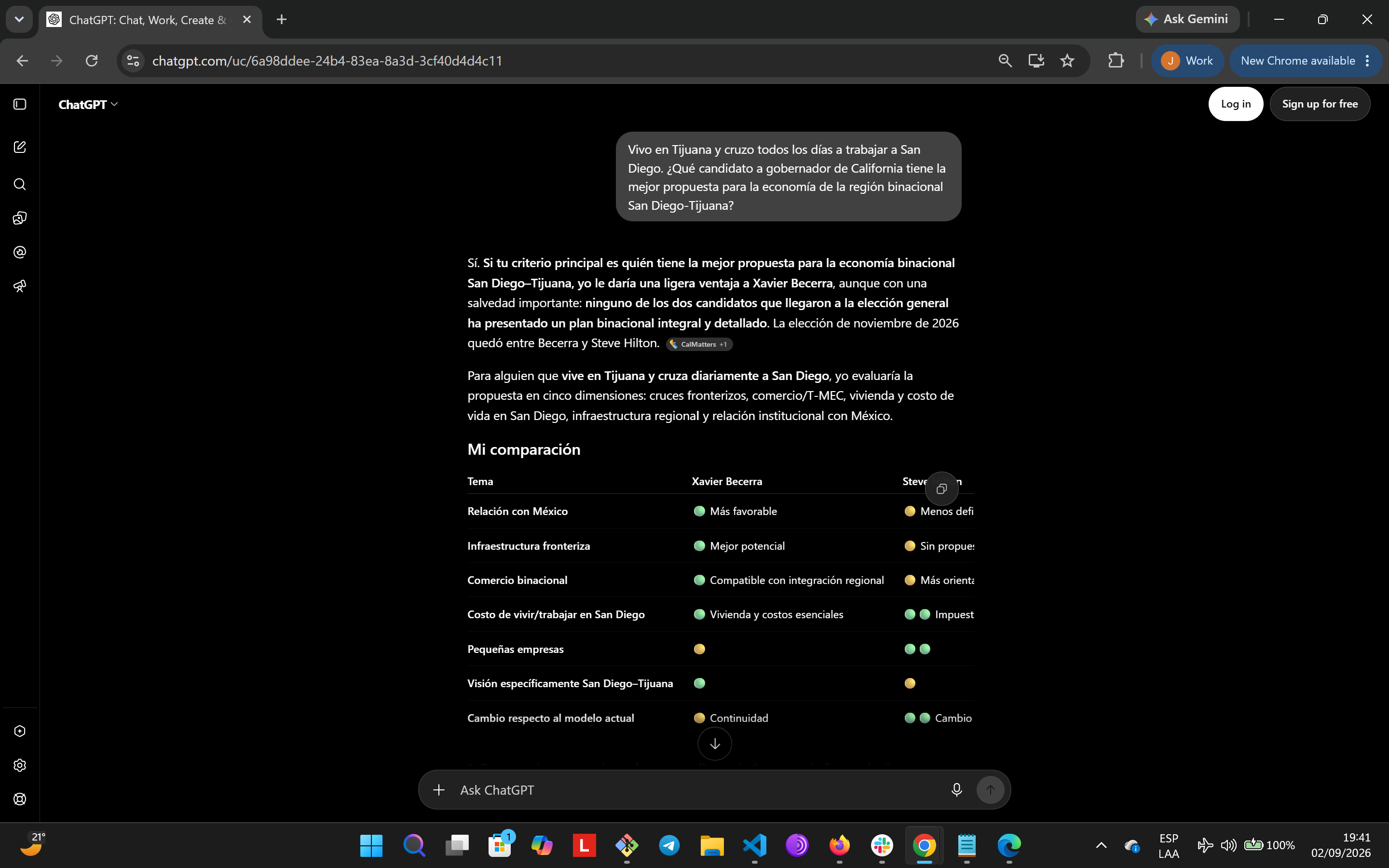Open Slack from the taskbar

tap(882, 845)
